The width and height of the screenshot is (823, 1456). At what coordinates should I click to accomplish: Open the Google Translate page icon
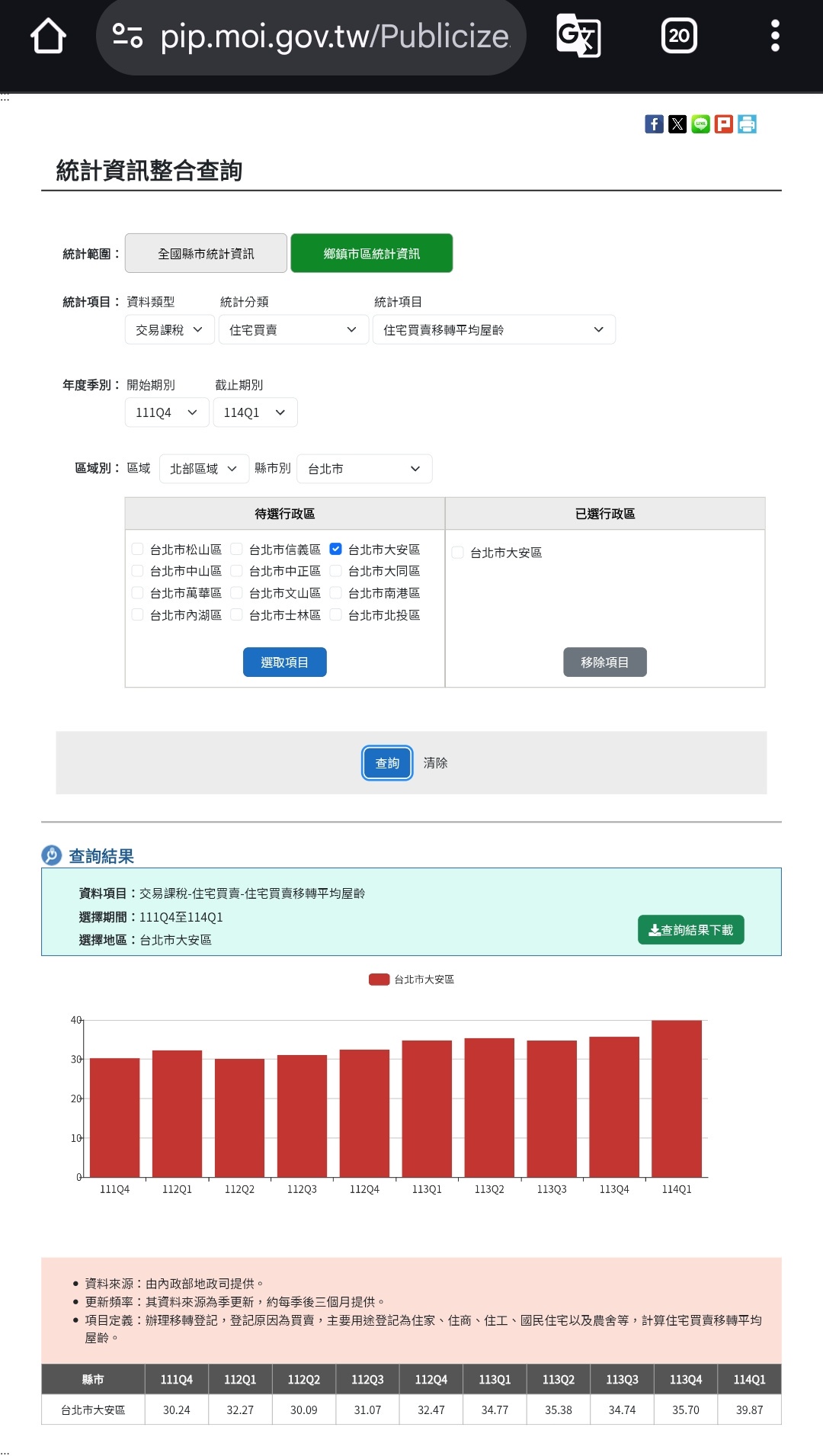(578, 36)
